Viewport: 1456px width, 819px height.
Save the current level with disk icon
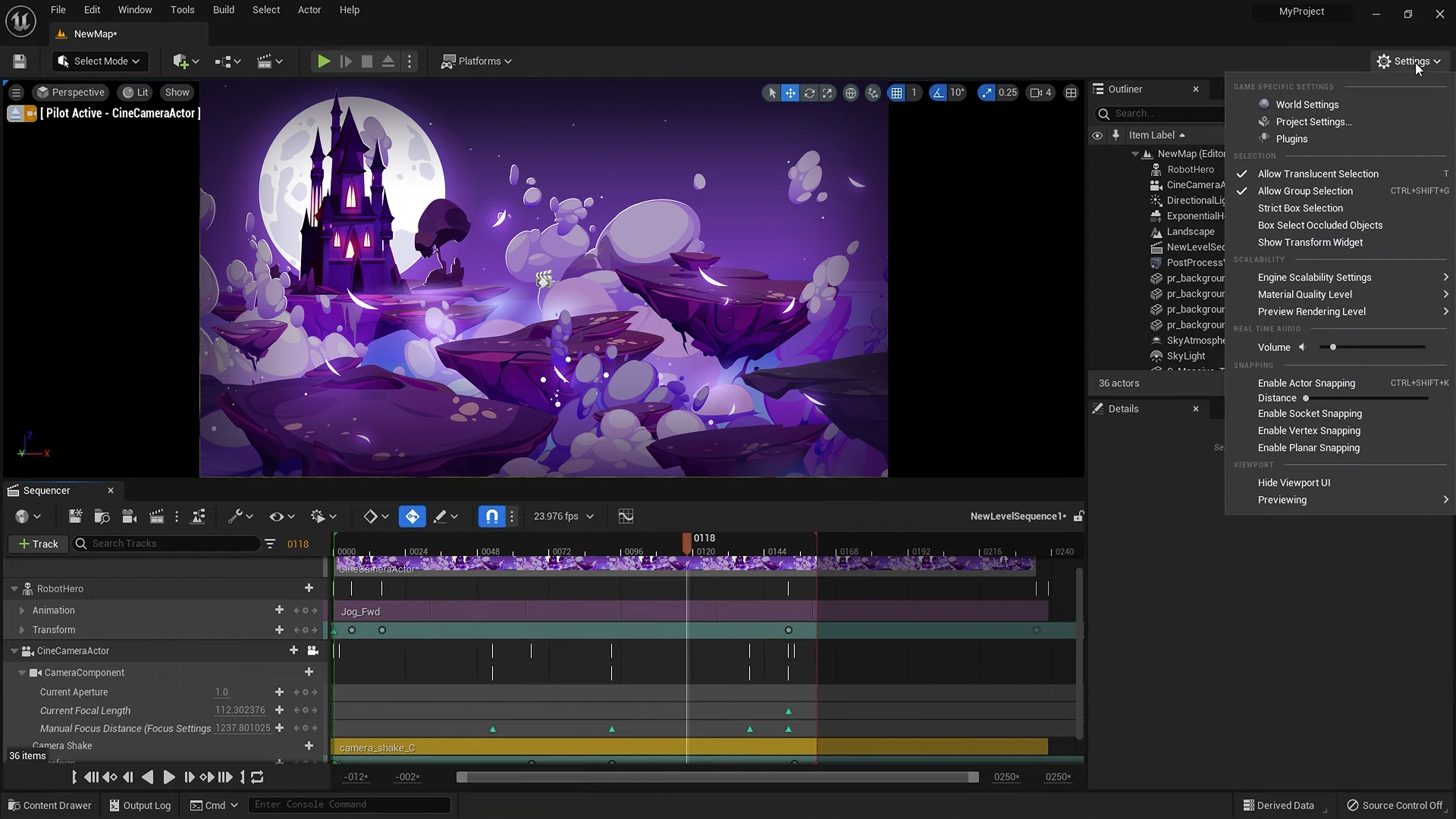20,61
